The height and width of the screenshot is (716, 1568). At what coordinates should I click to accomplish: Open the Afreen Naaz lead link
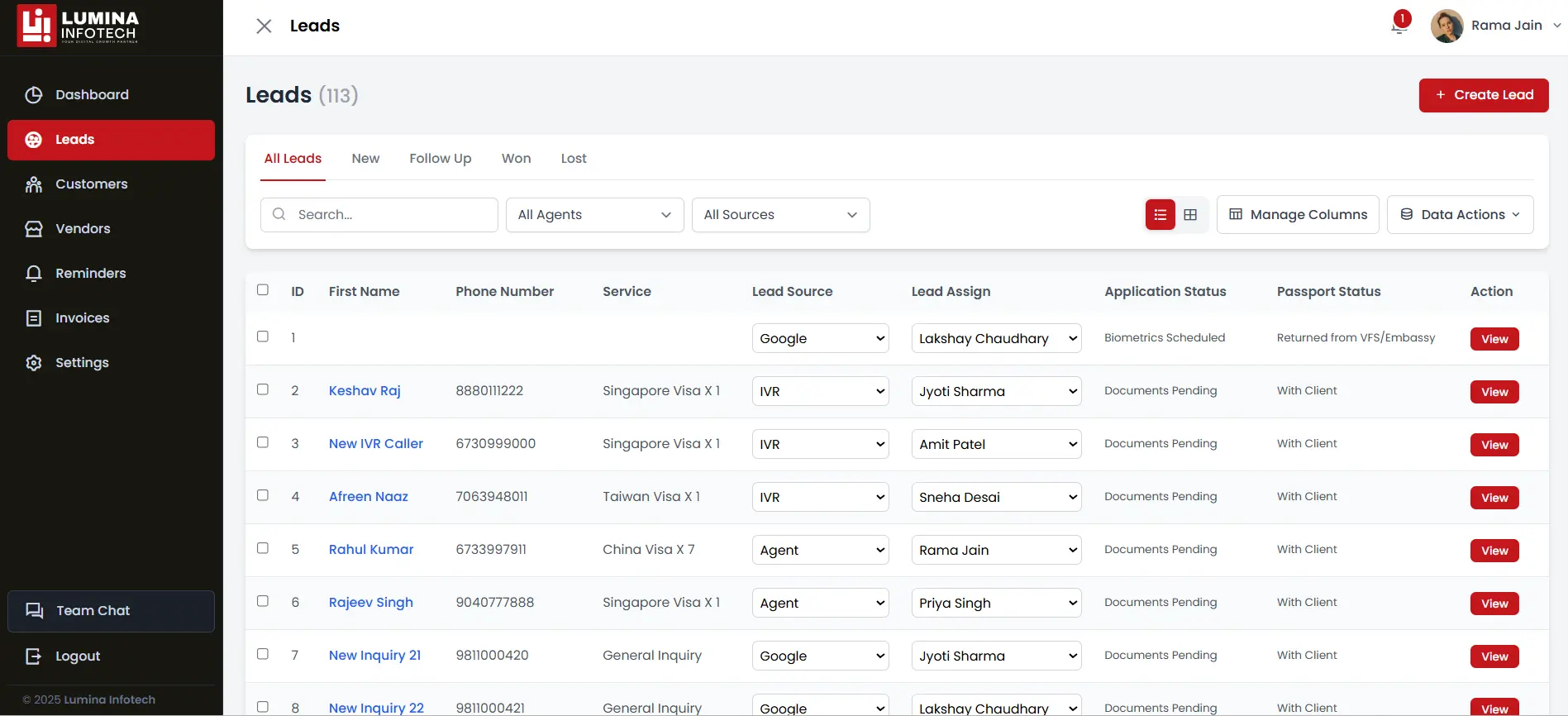tap(368, 497)
